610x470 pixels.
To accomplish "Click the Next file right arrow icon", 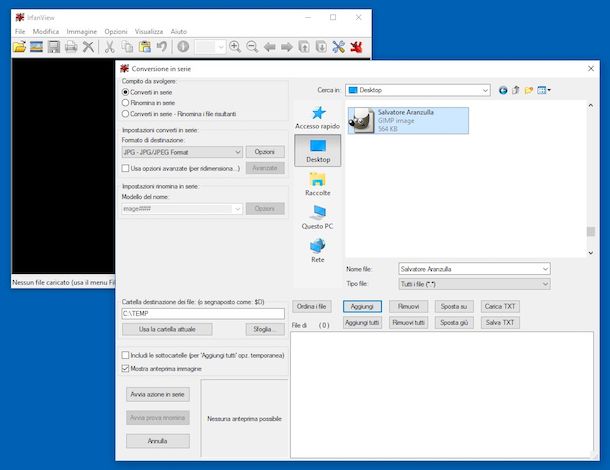I will [287, 47].
